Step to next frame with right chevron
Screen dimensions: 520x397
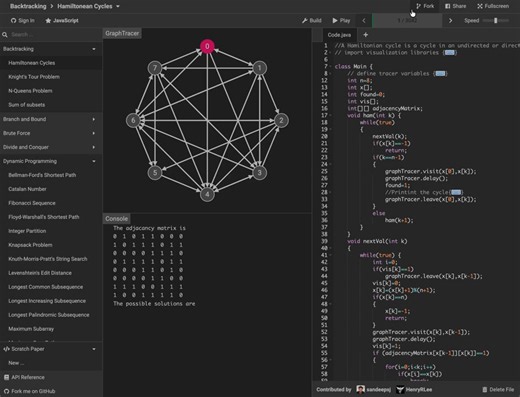pyautogui.click(x=450, y=20)
